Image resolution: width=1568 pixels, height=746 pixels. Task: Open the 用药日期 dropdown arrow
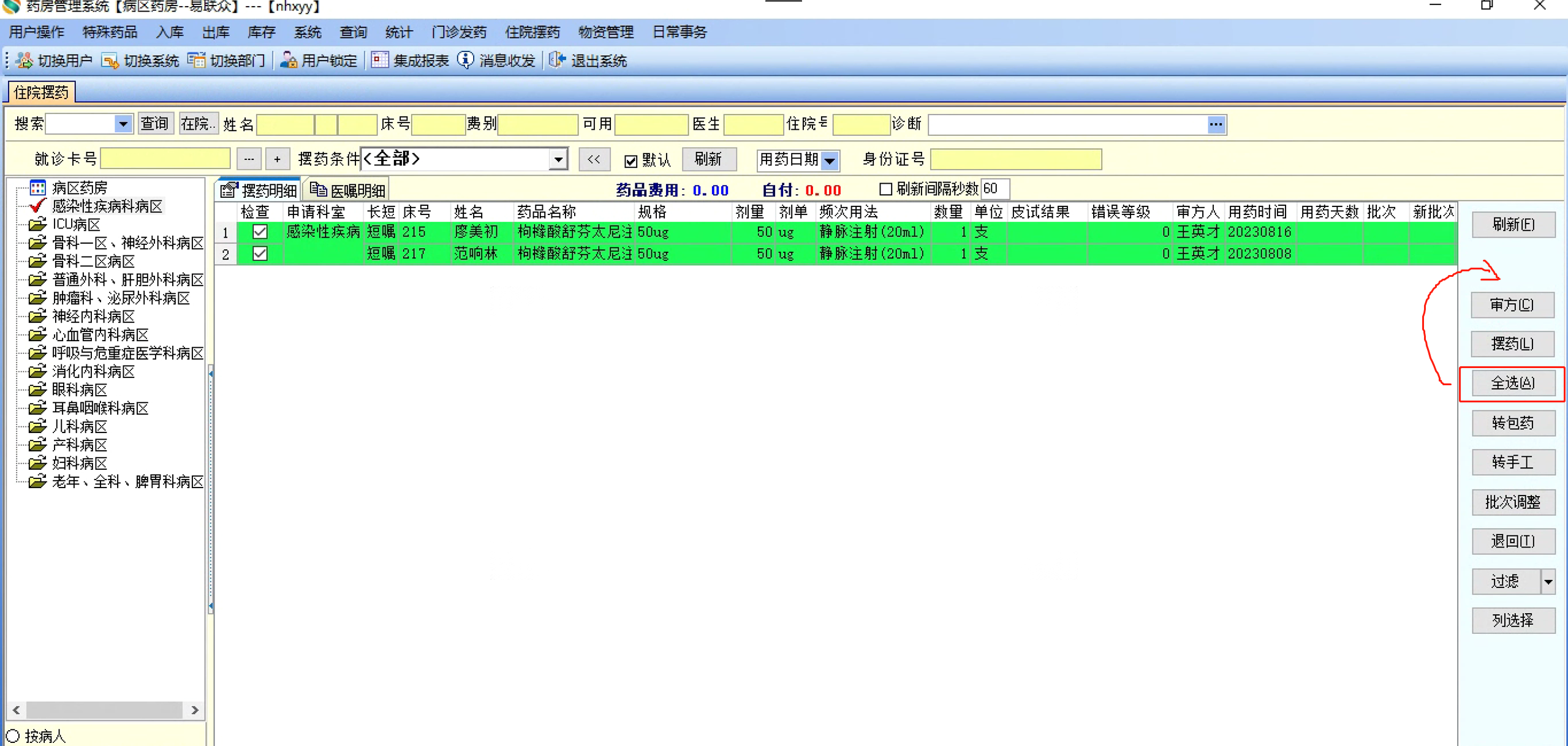[x=830, y=161]
